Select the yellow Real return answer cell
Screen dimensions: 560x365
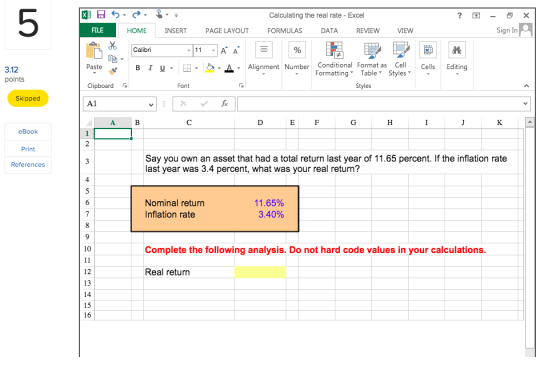(260, 272)
